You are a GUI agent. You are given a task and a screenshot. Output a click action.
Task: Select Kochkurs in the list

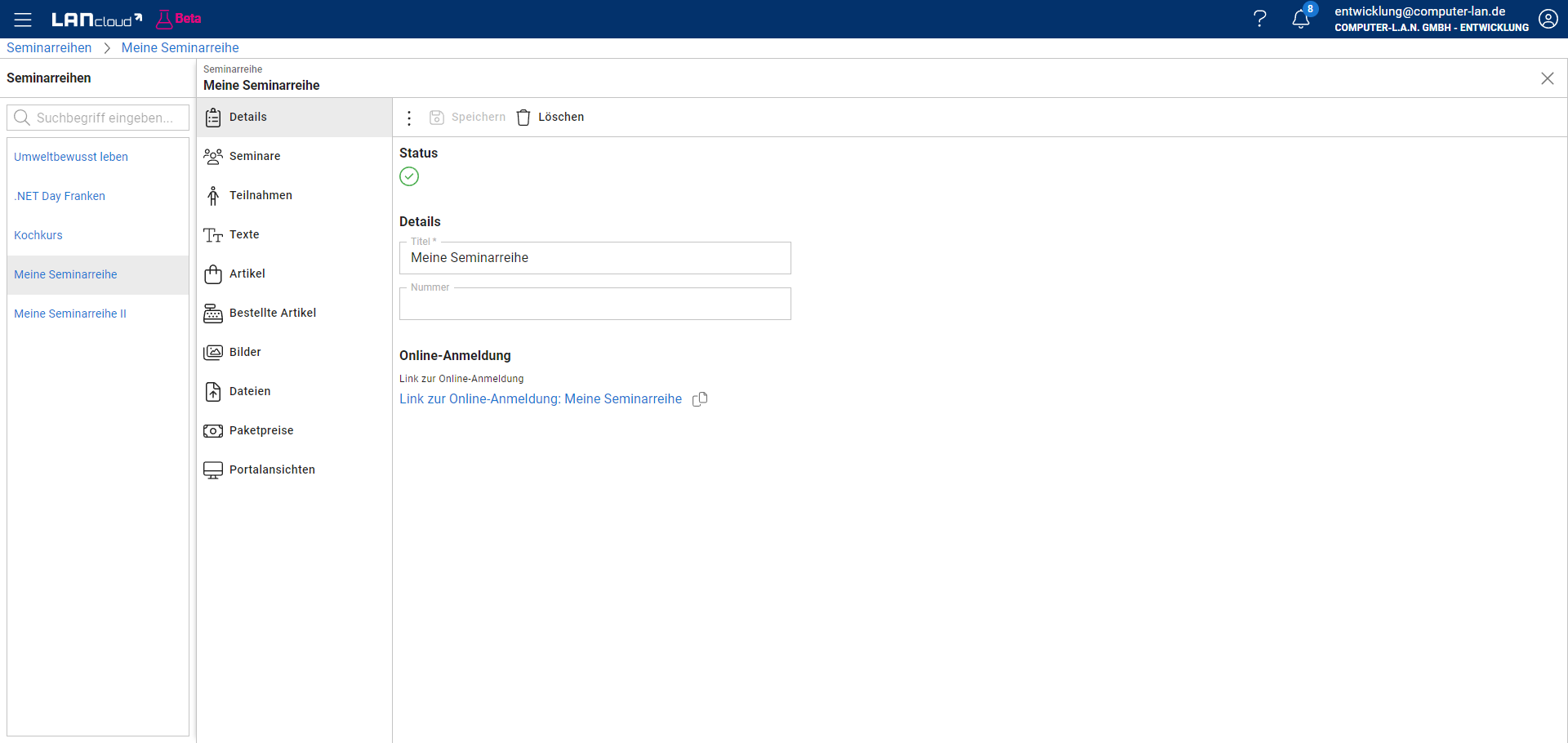98,235
